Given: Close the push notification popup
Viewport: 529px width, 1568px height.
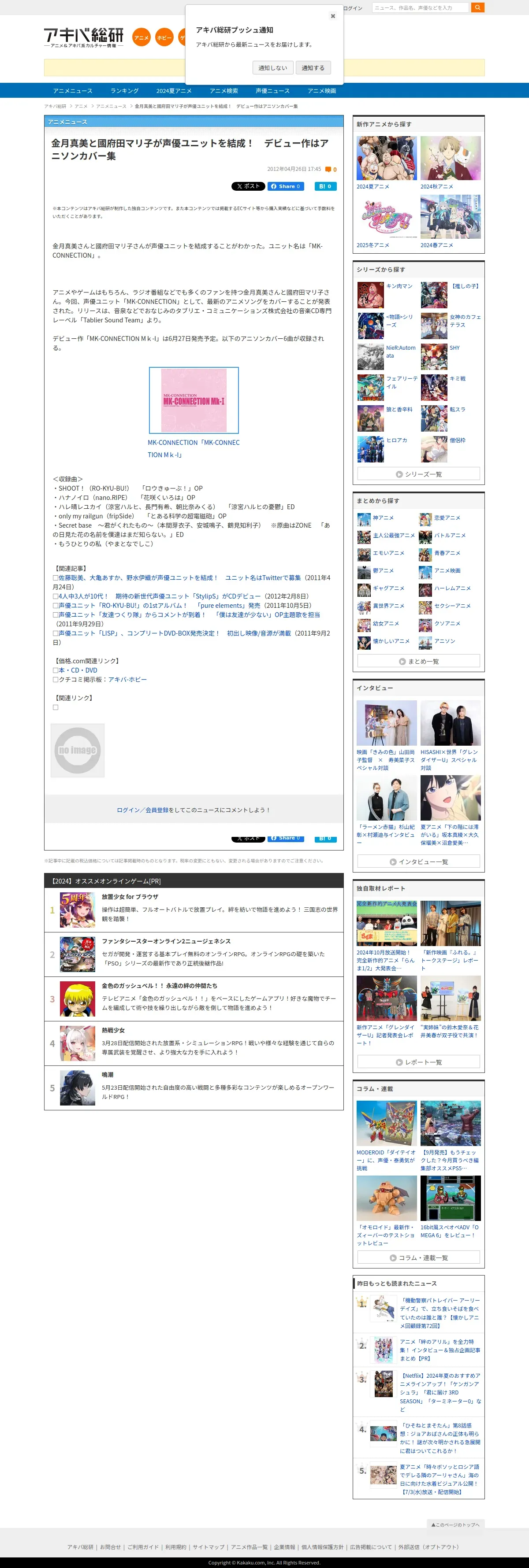Looking at the screenshot, I should coord(333,16).
